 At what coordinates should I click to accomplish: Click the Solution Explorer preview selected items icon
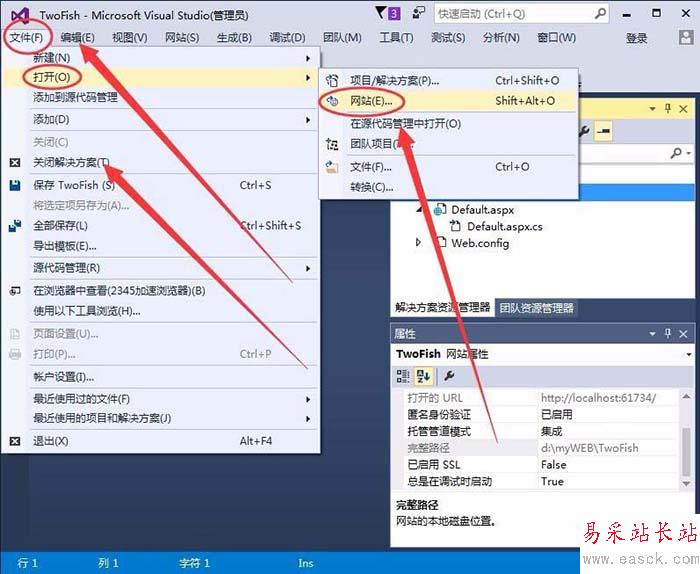pos(603,131)
